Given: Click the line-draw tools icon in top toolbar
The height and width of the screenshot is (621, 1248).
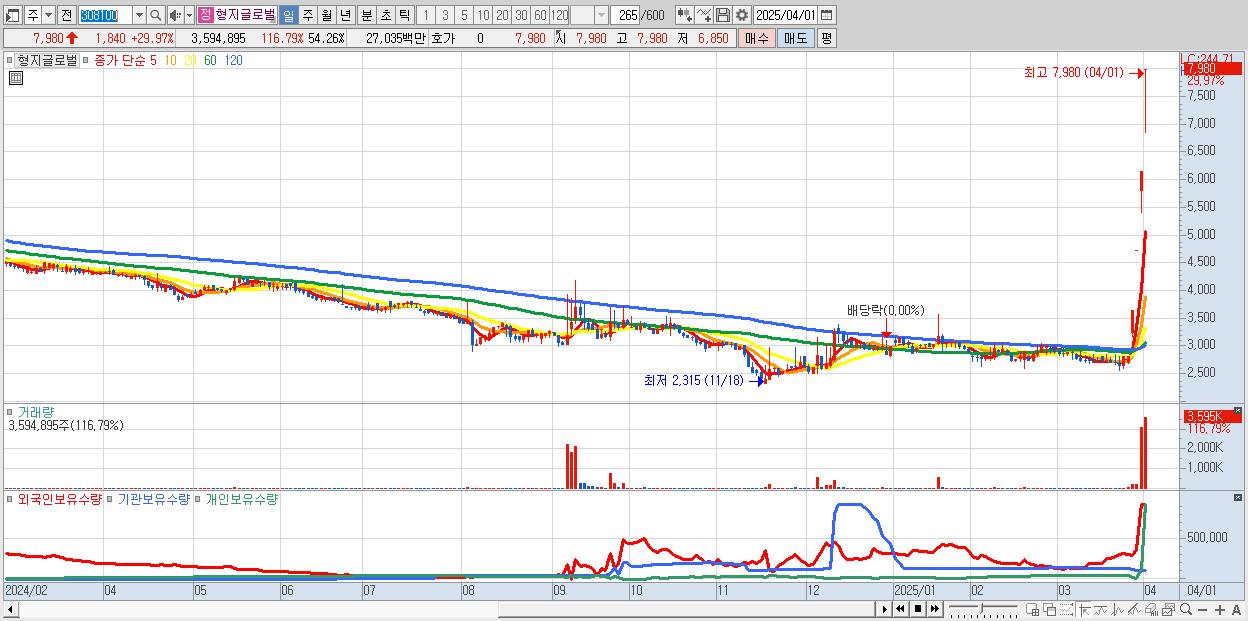Looking at the screenshot, I should [704, 15].
